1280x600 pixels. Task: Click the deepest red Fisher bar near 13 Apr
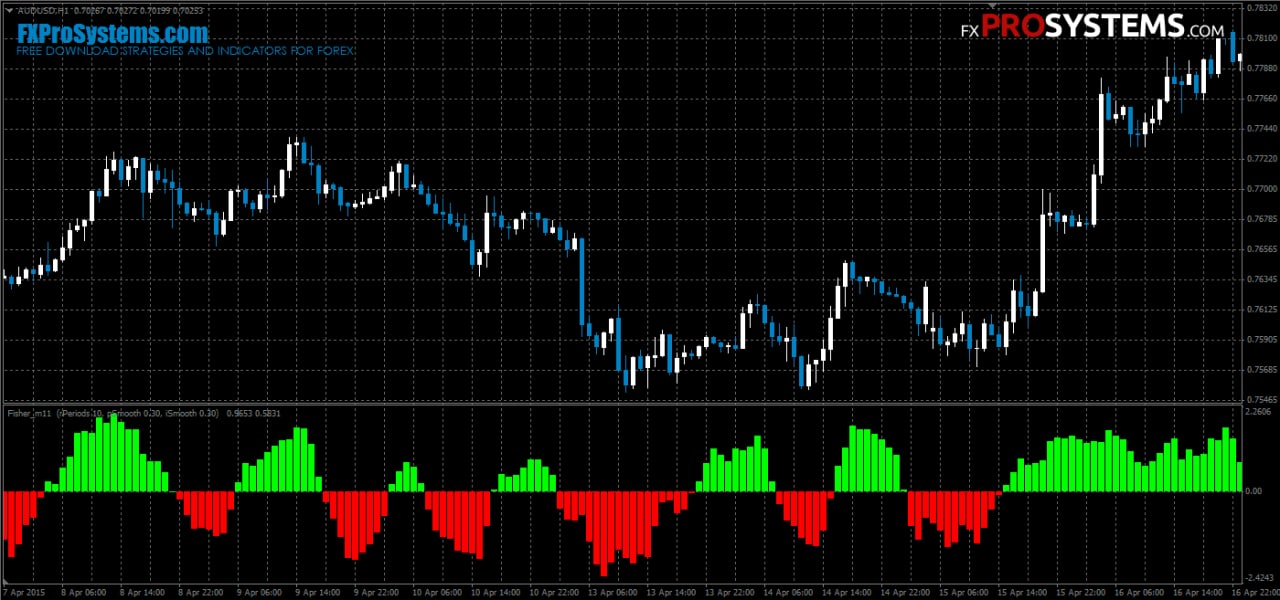pos(603,533)
